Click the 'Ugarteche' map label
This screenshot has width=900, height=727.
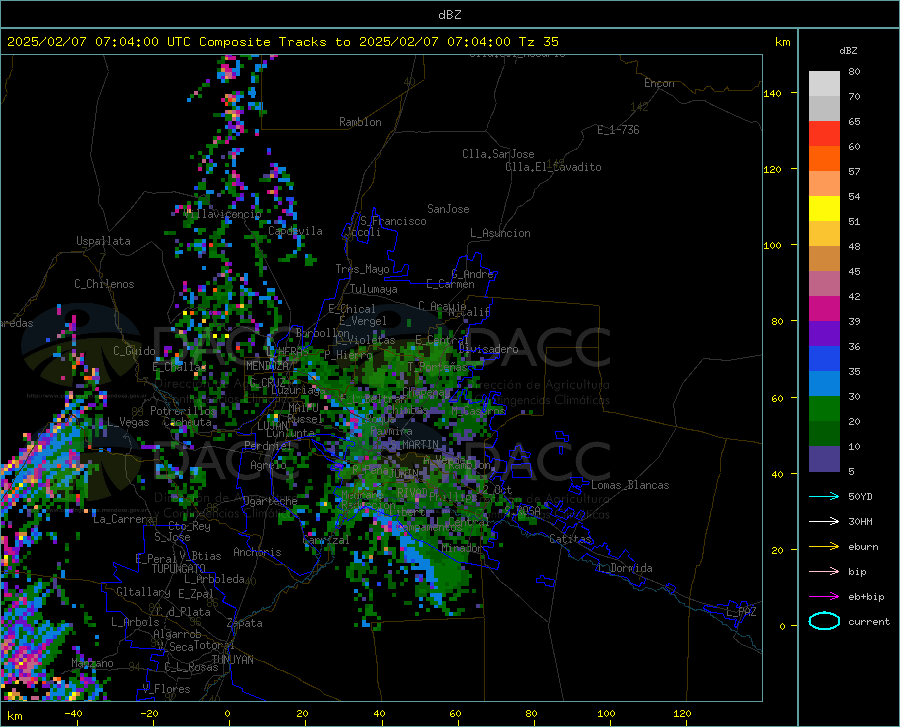pos(270,501)
